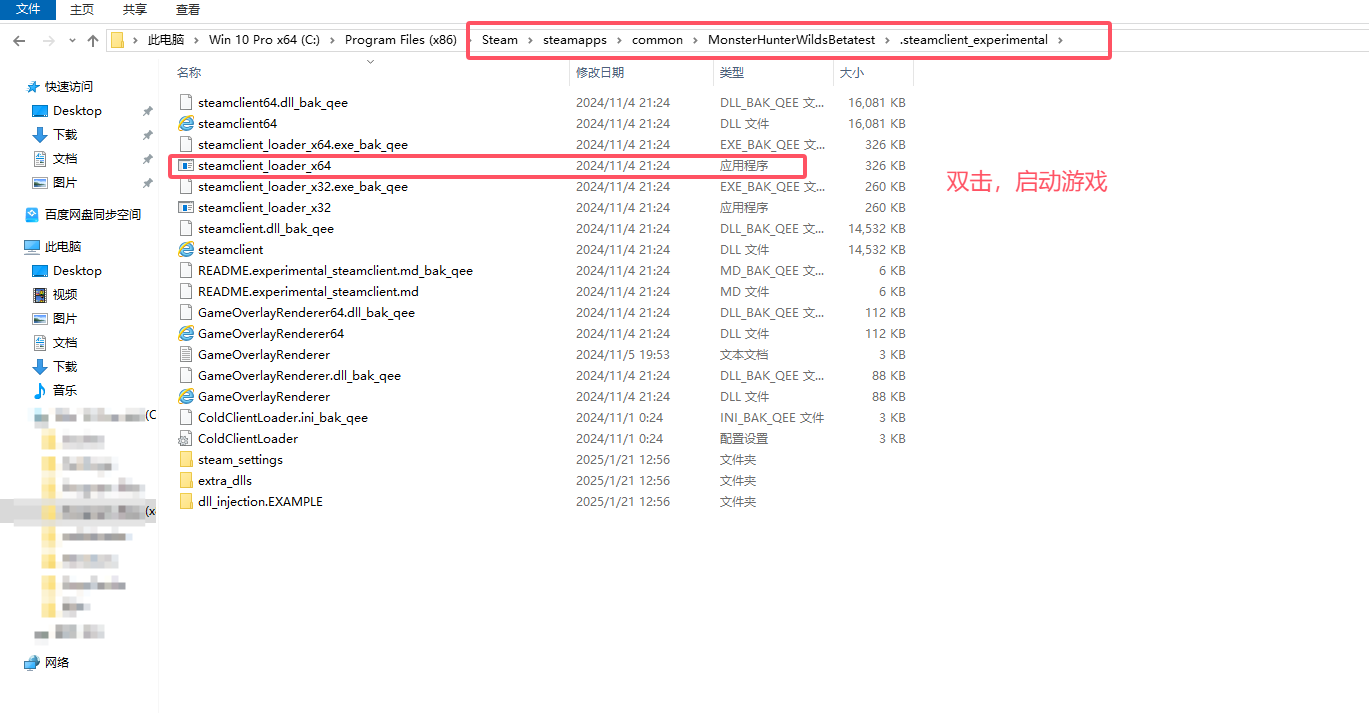Select the steamclient64.dll_bak_qee file icon
The width and height of the screenshot is (1369, 713).
[x=186, y=103]
